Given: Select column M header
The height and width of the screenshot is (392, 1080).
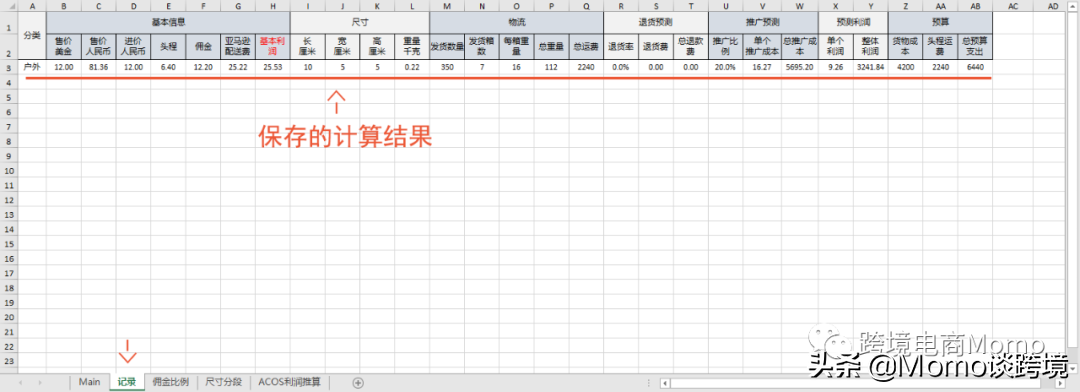Looking at the screenshot, I should click(446, 6).
